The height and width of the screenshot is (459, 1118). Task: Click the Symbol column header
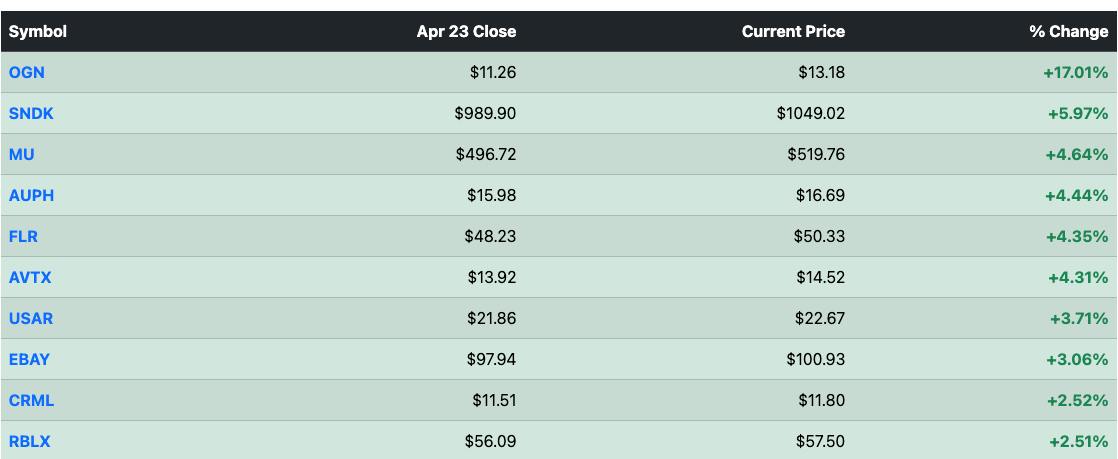click(38, 31)
